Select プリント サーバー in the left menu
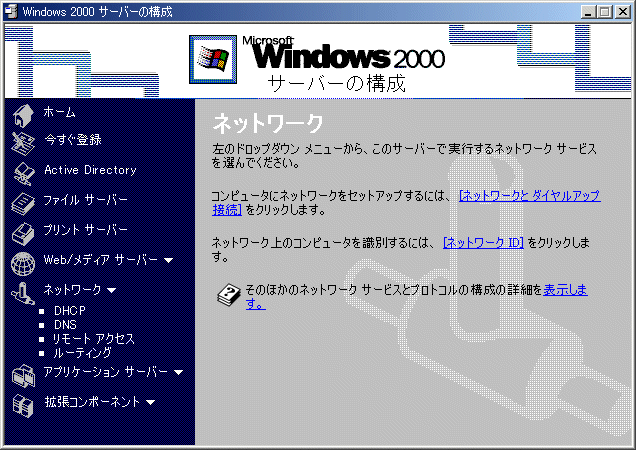This screenshot has height=450, width=636. pyautogui.click(x=86, y=230)
